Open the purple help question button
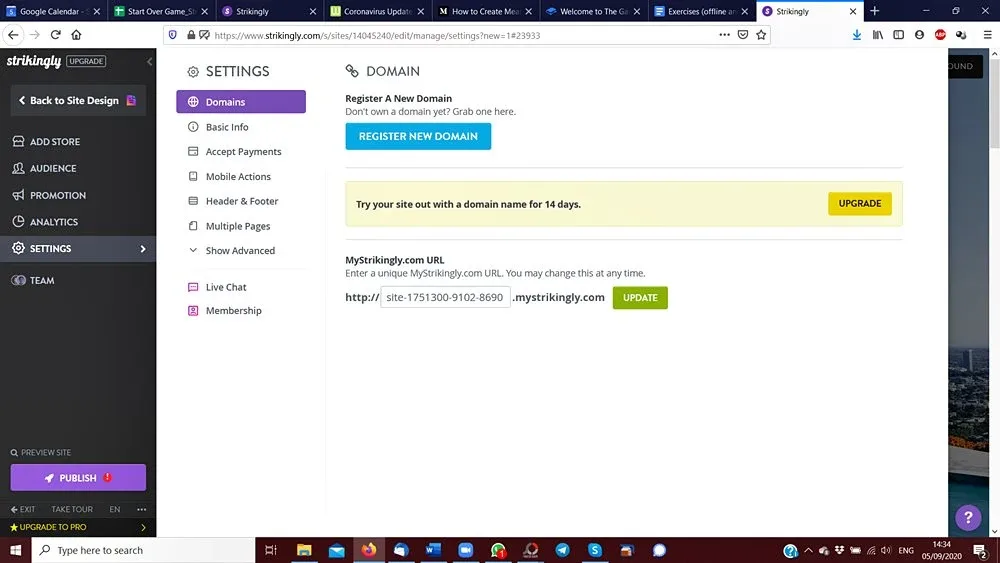The image size is (1000, 563). tap(967, 517)
